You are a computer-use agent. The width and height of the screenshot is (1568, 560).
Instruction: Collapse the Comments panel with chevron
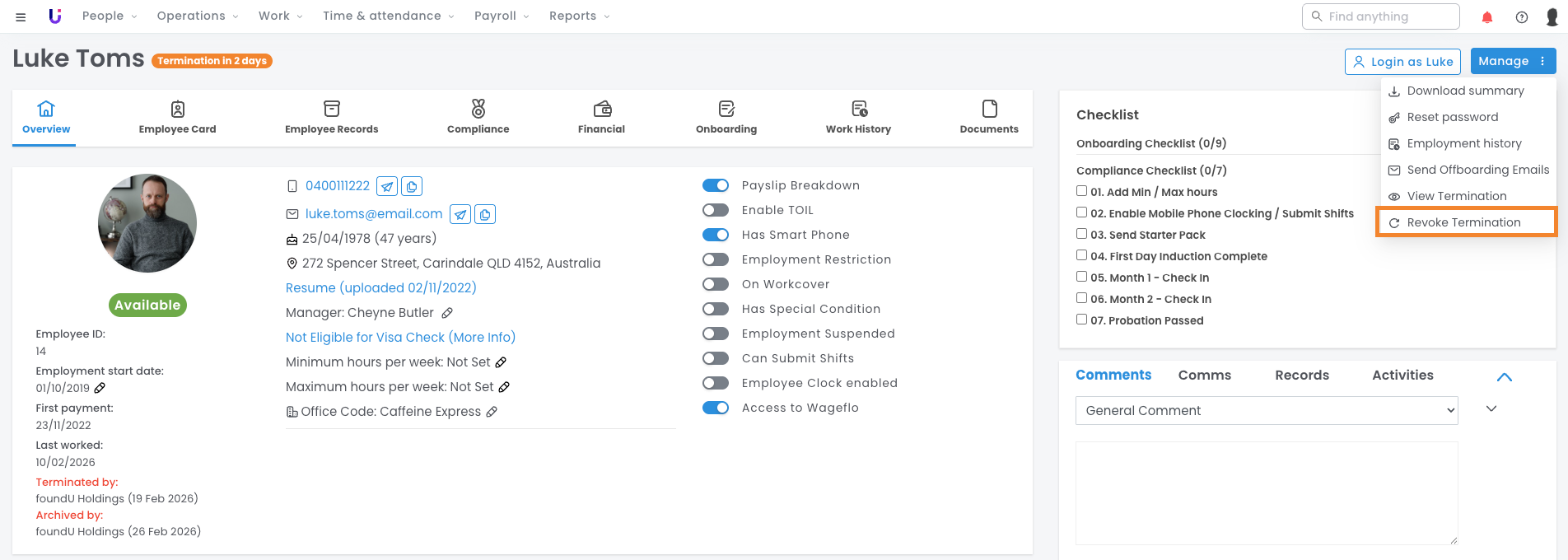coord(1504,376)
